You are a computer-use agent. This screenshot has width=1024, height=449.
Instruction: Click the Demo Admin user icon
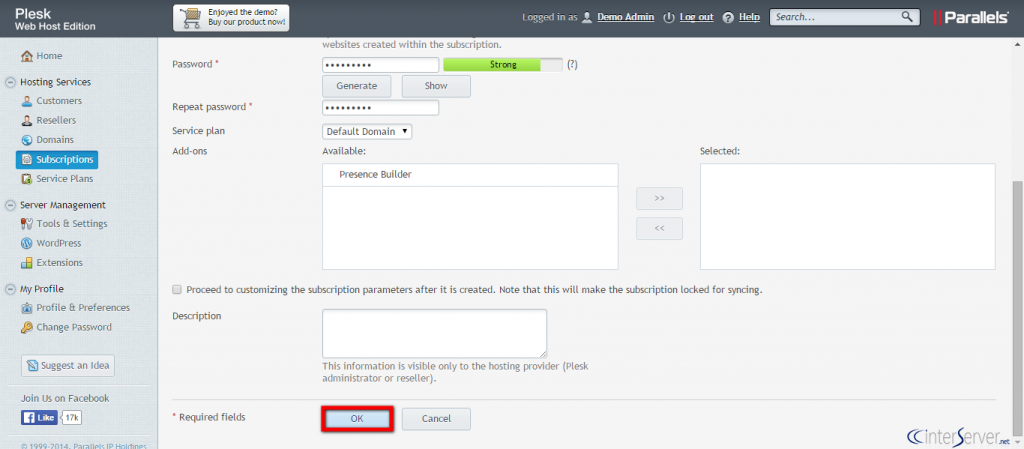click(587, 18)
